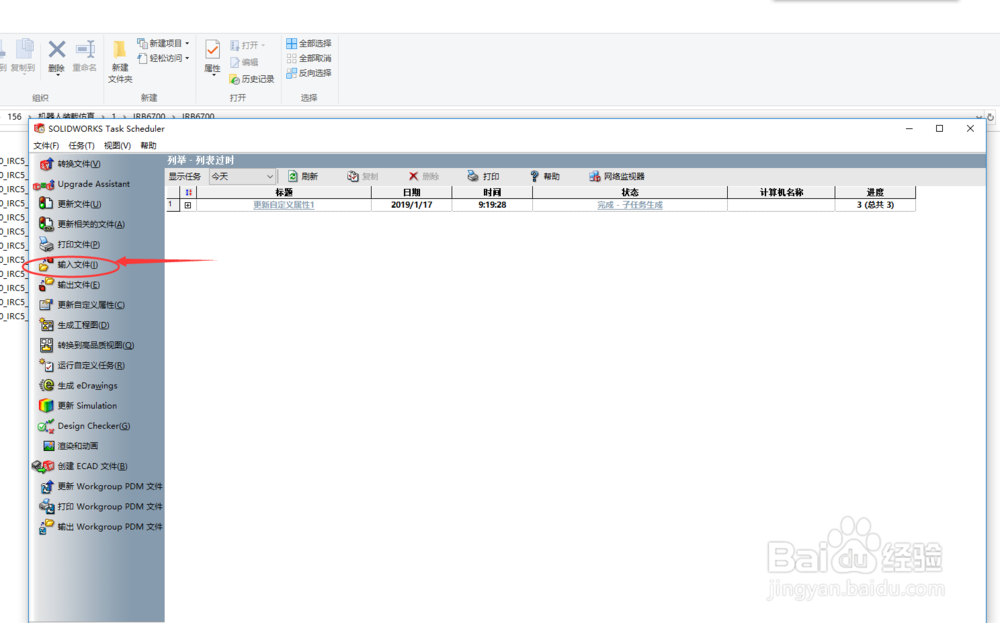
Task: Click 重命名 in Explorer ribbon
Action: tap(84, 56)
